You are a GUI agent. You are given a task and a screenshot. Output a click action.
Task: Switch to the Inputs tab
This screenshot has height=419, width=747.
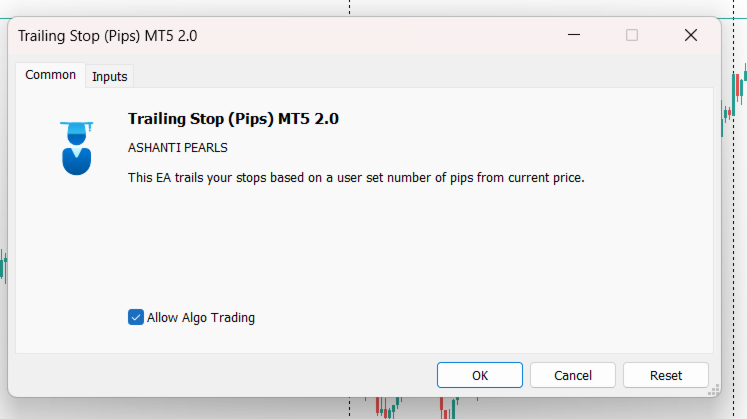(x=110, y=76)
